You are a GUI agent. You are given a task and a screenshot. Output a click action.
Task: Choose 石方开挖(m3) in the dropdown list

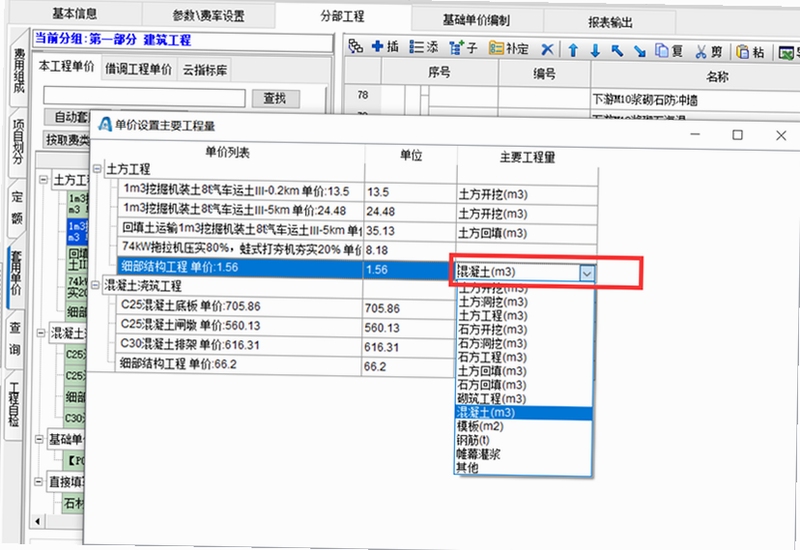pos(523,329)
